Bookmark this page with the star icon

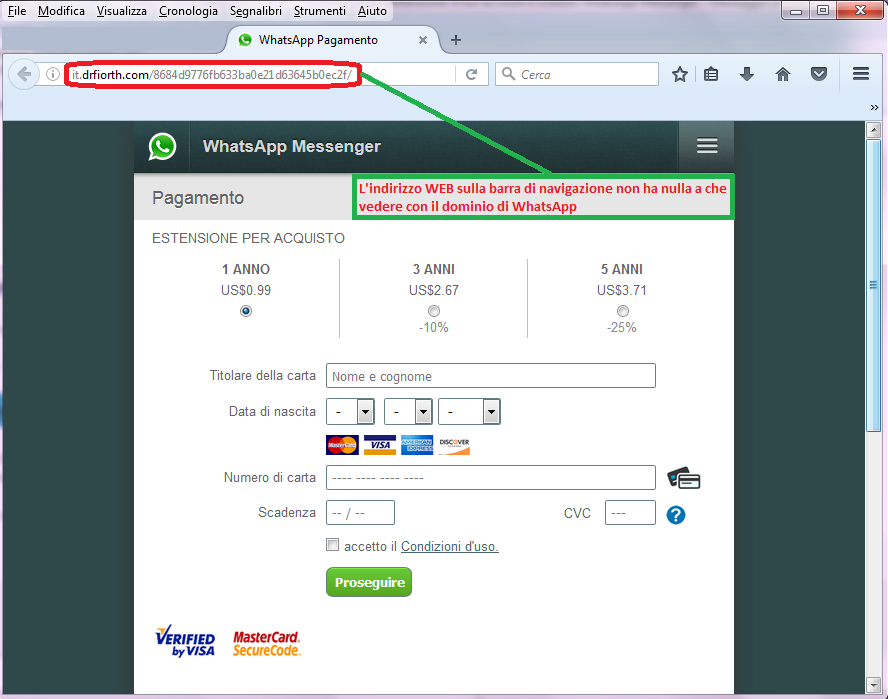[680, 74]
